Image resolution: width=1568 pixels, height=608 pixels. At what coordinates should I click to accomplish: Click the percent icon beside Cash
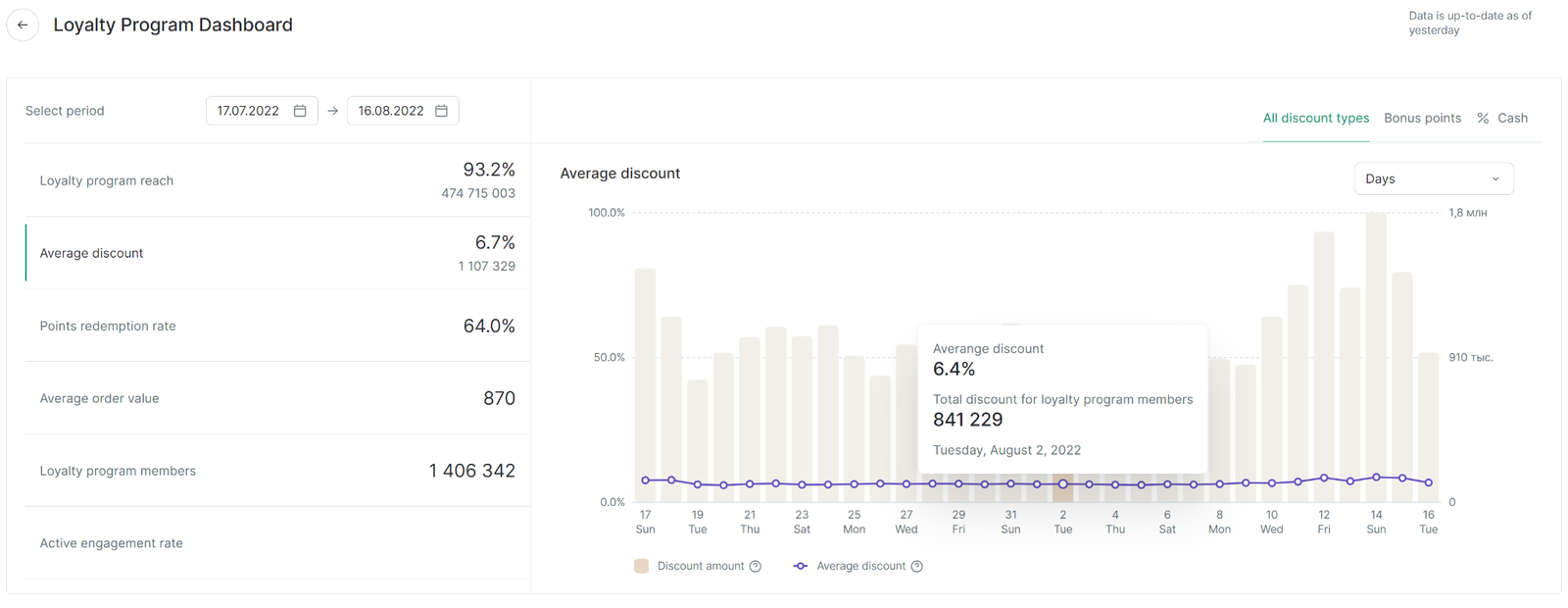(x=1483, y=118)
